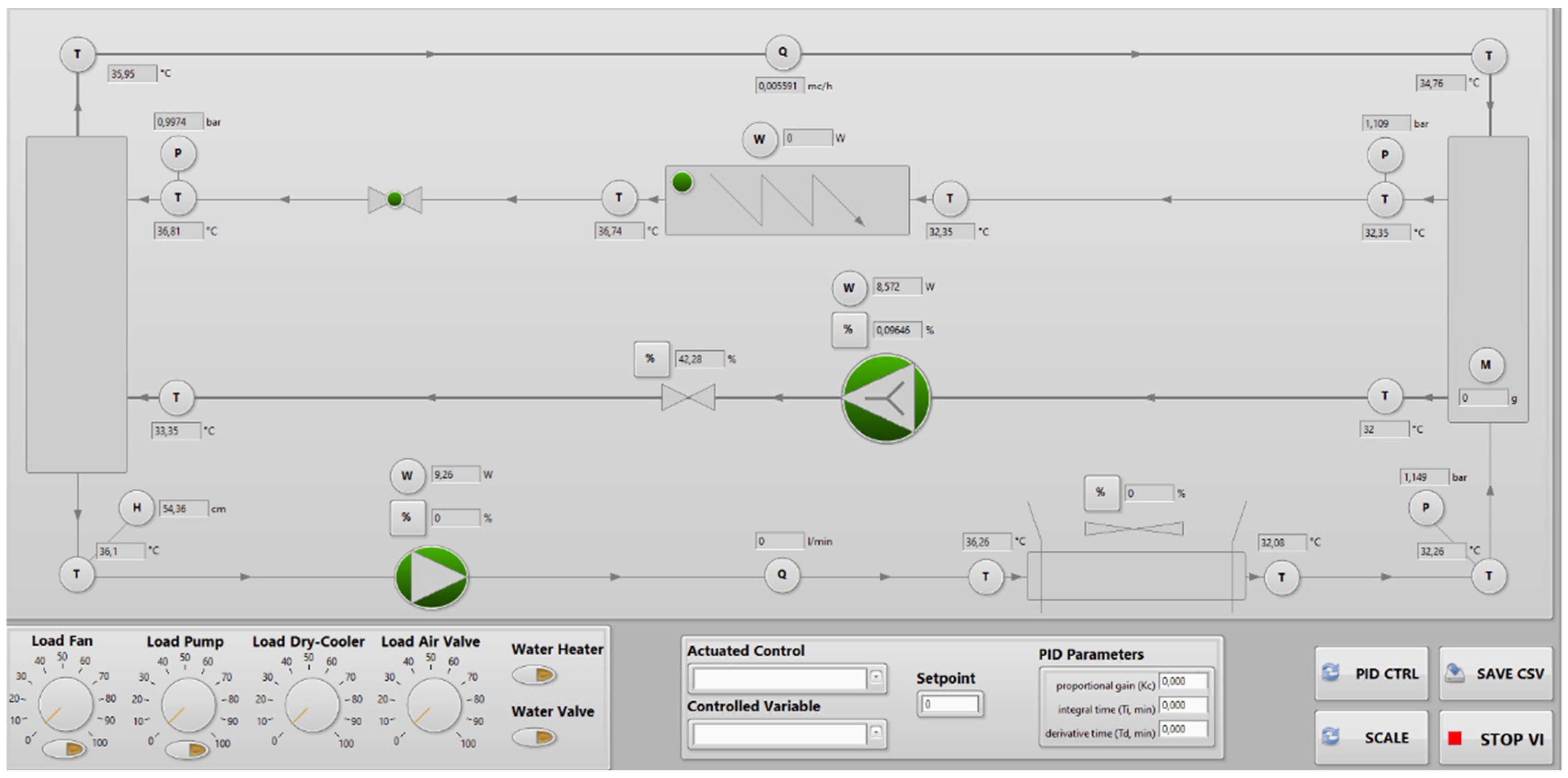Toggle the switch under Load Fan dial
Viewport: 1568px width, 778px height.
click(x=64, y=748)
